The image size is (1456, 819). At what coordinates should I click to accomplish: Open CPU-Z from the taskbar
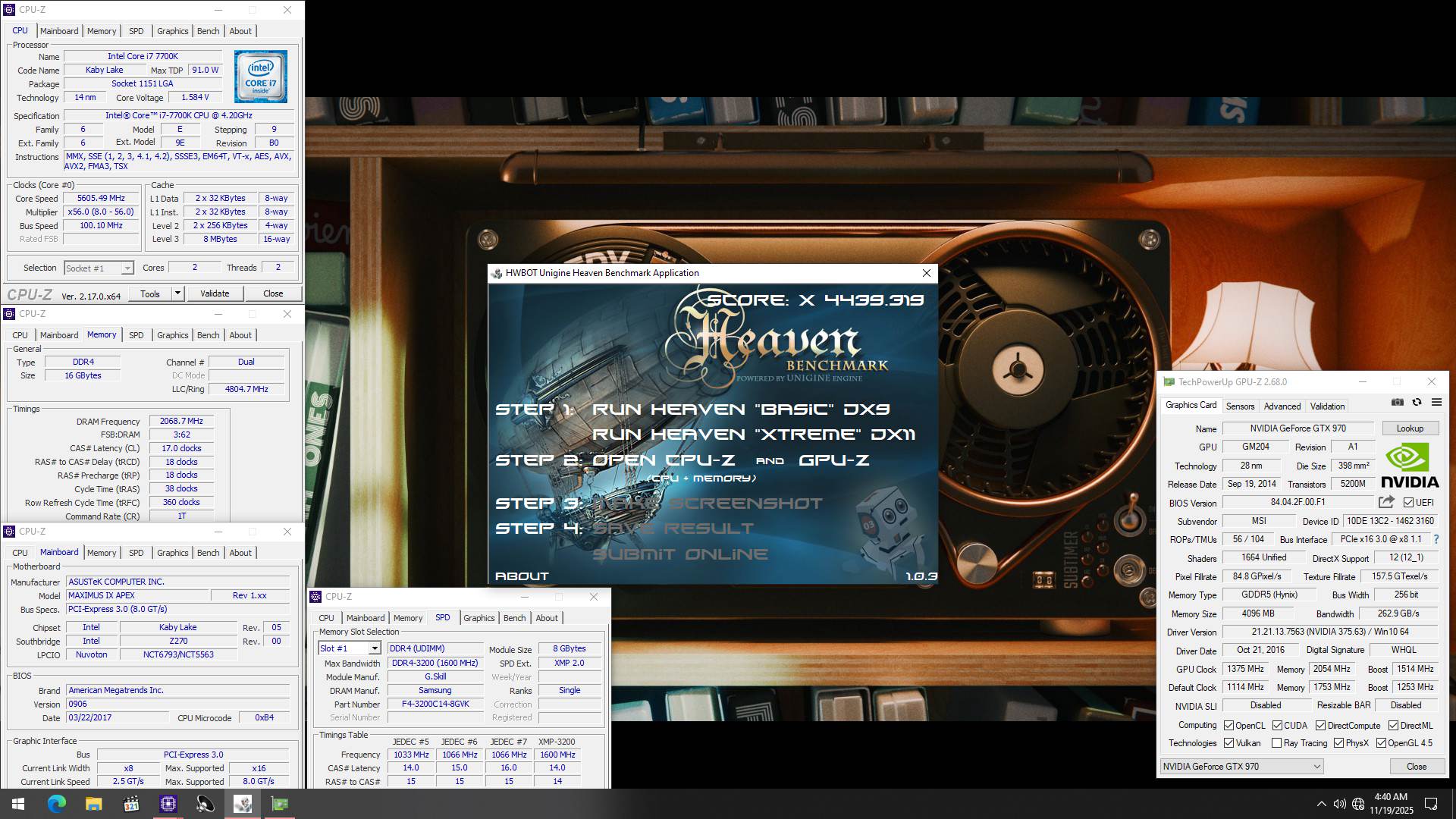coord(168,804)
